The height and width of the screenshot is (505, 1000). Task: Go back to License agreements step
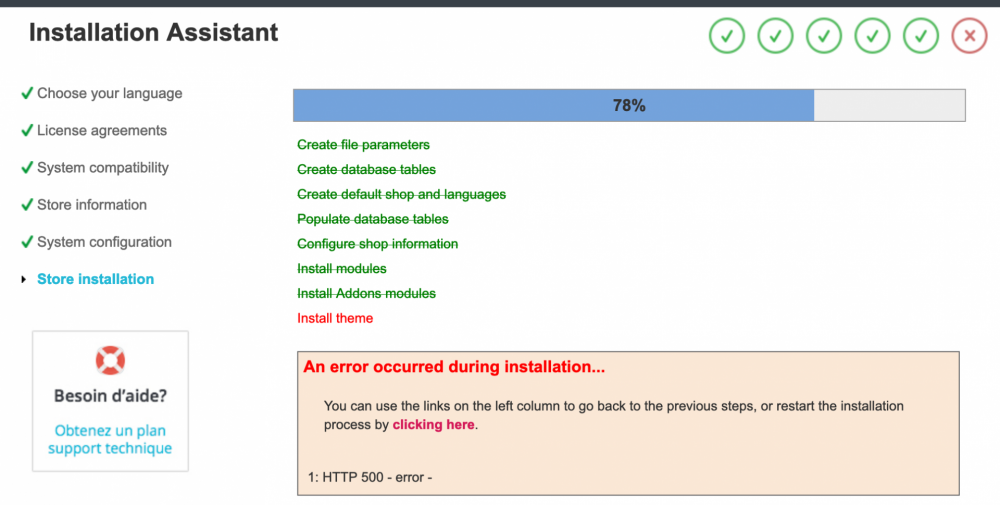coord(102,130)
